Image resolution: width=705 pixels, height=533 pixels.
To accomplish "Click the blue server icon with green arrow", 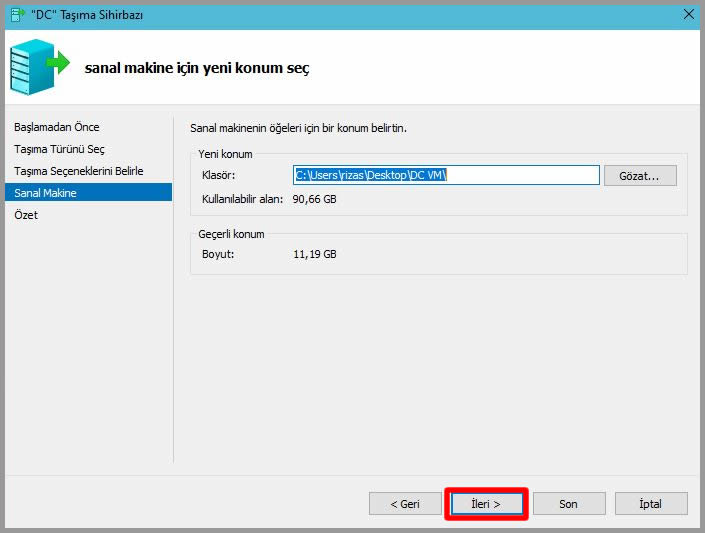I will 39,68.
